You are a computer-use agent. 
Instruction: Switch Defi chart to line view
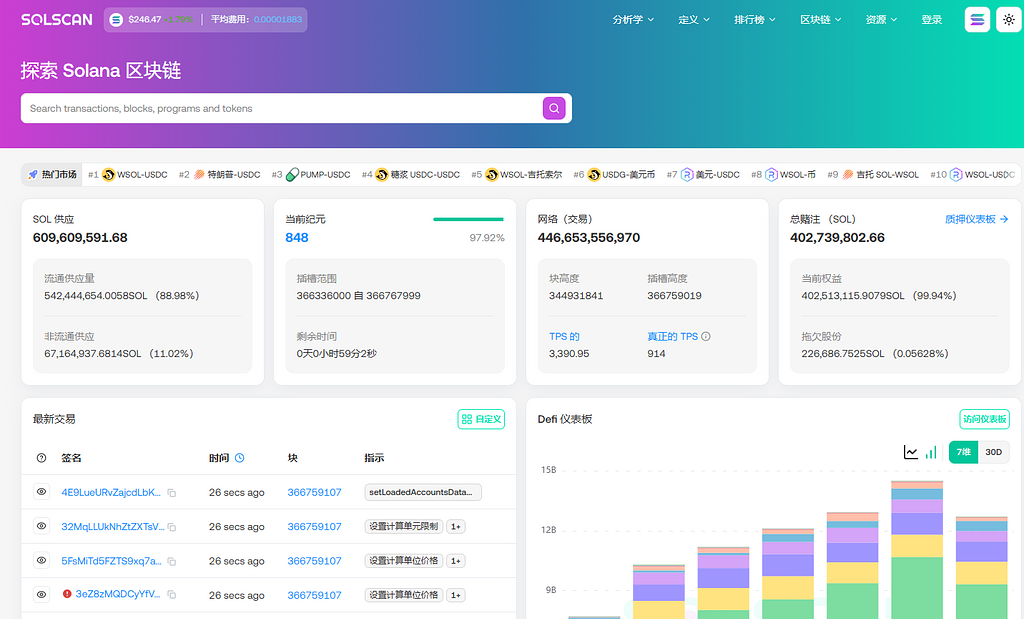(911, 452)
